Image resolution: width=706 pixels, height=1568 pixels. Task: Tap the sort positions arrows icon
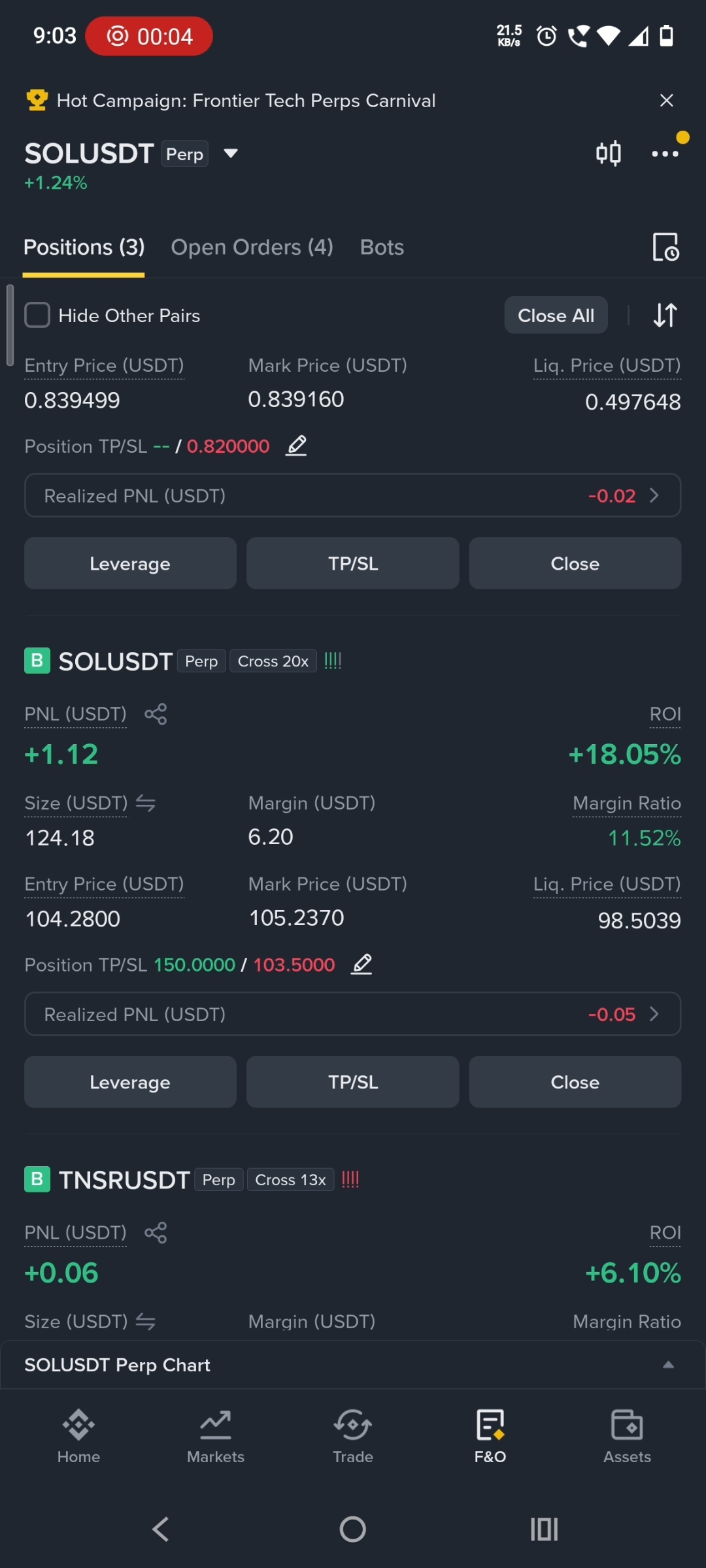click(665, 316)
